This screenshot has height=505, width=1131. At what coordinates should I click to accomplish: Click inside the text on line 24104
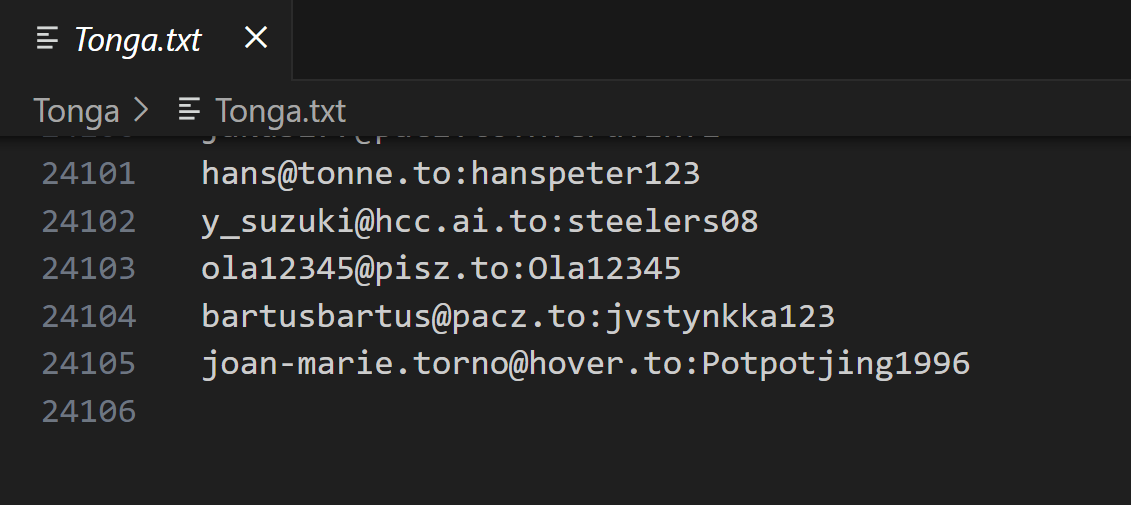pos(518,317)
